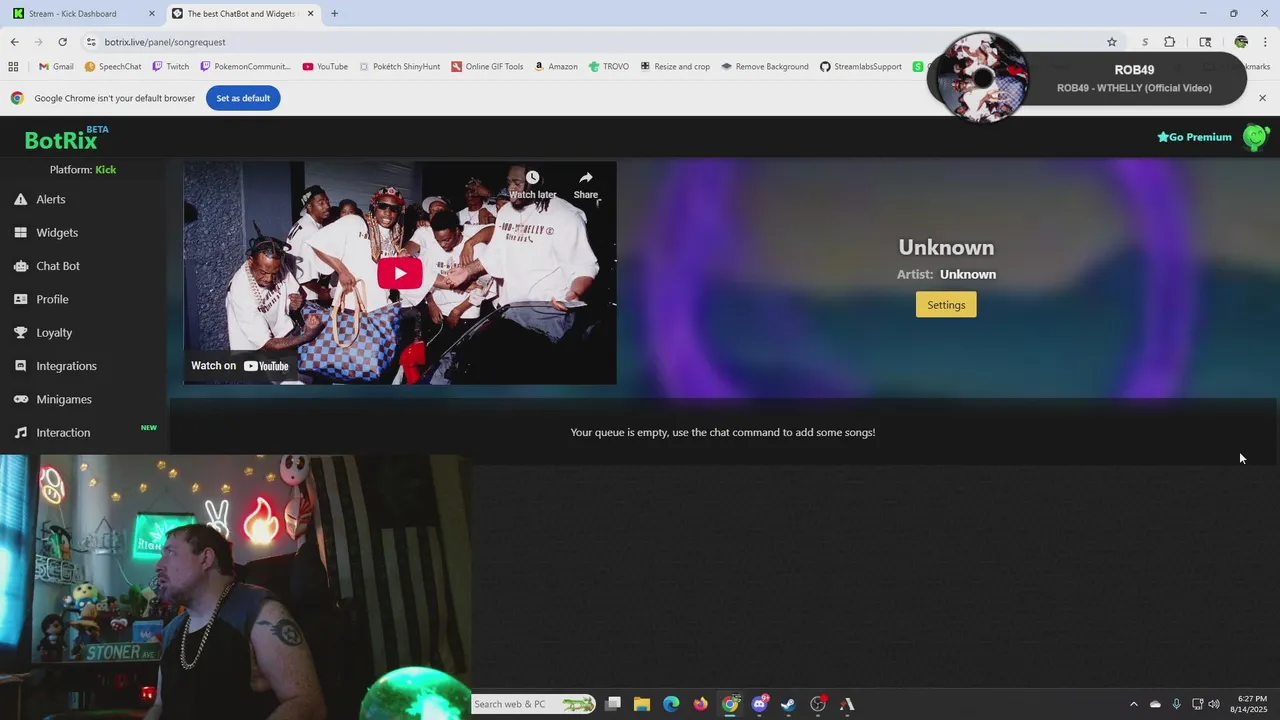The image size is (1280, 720).
Task: Share the embedded YouTube video
Action: tap(586, 184)
